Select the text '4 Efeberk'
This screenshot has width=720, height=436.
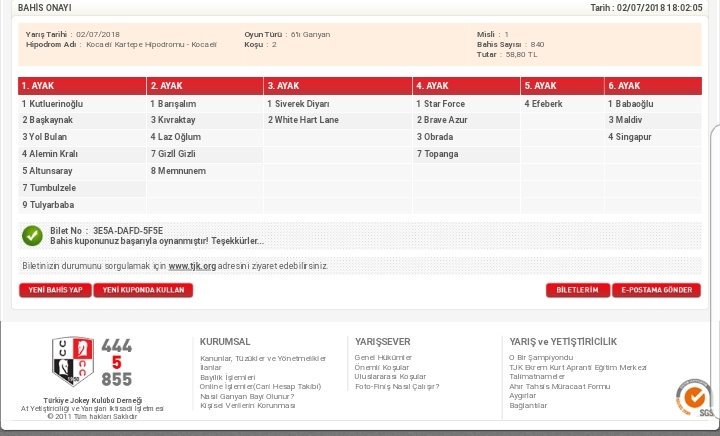point(543,104)
